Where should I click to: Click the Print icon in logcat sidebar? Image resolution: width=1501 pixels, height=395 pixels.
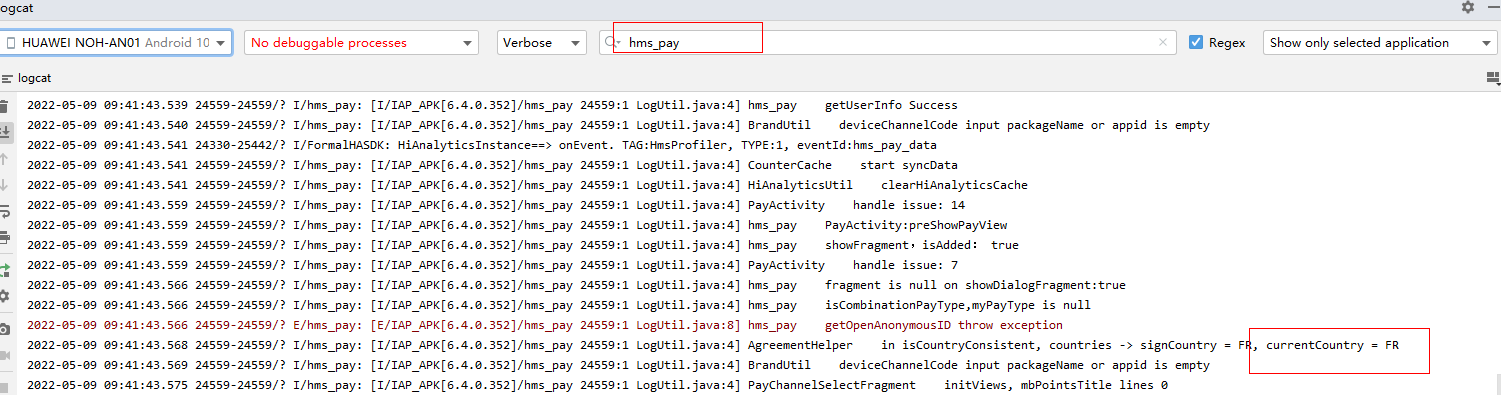(4, 238)
